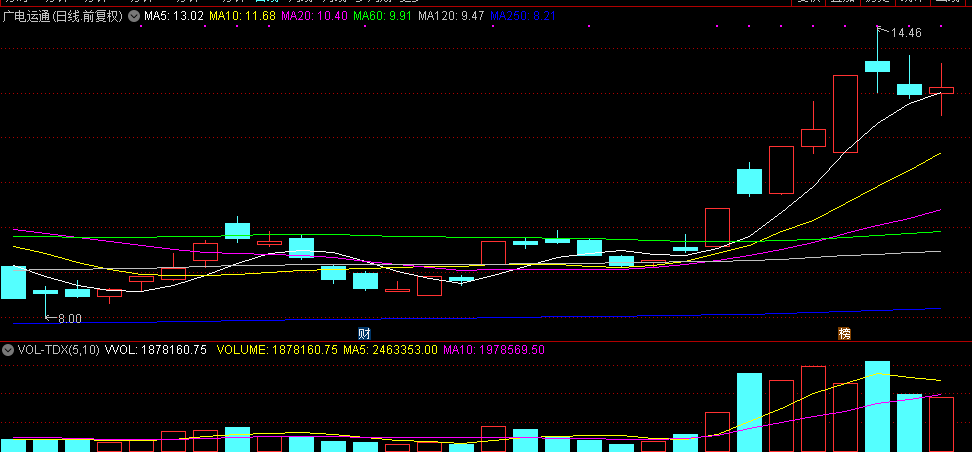Expand the dropdown arrow beside 广电运通 title
The width and height of the screenshot is (972, 452).
pos(133,16)
